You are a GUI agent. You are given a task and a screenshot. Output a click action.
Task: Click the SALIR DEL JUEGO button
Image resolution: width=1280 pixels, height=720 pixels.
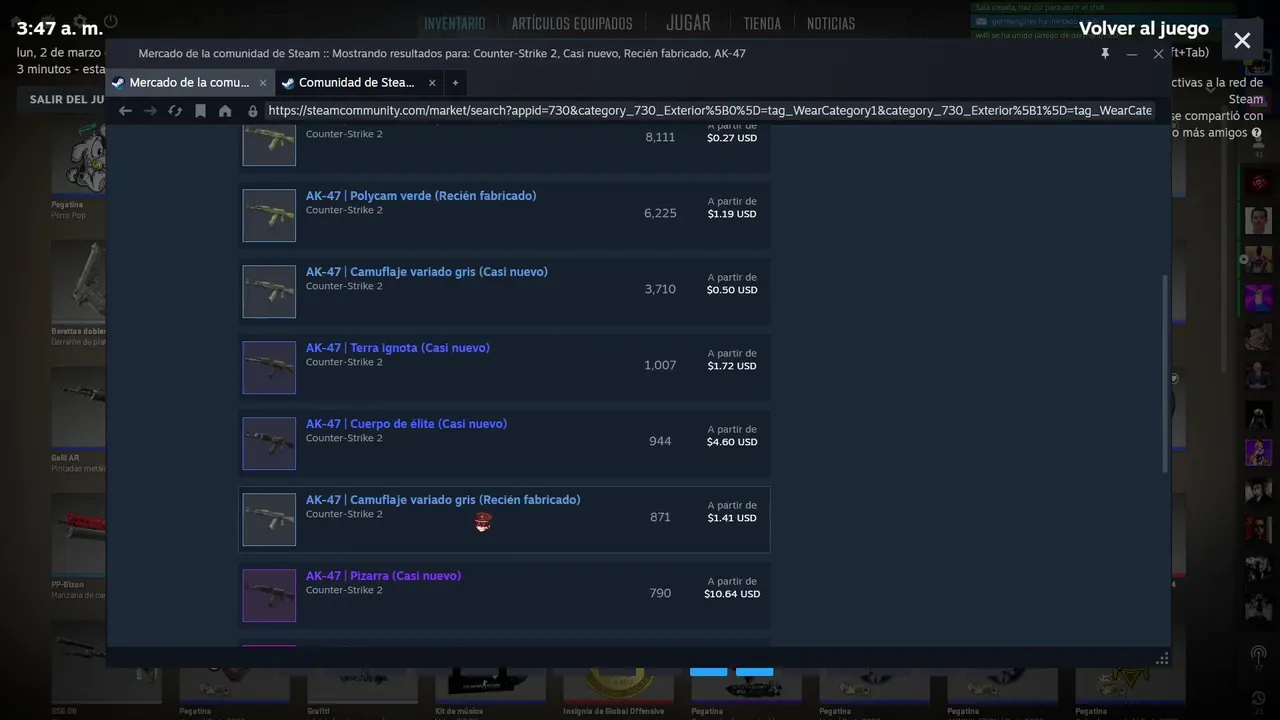[66, 99]
